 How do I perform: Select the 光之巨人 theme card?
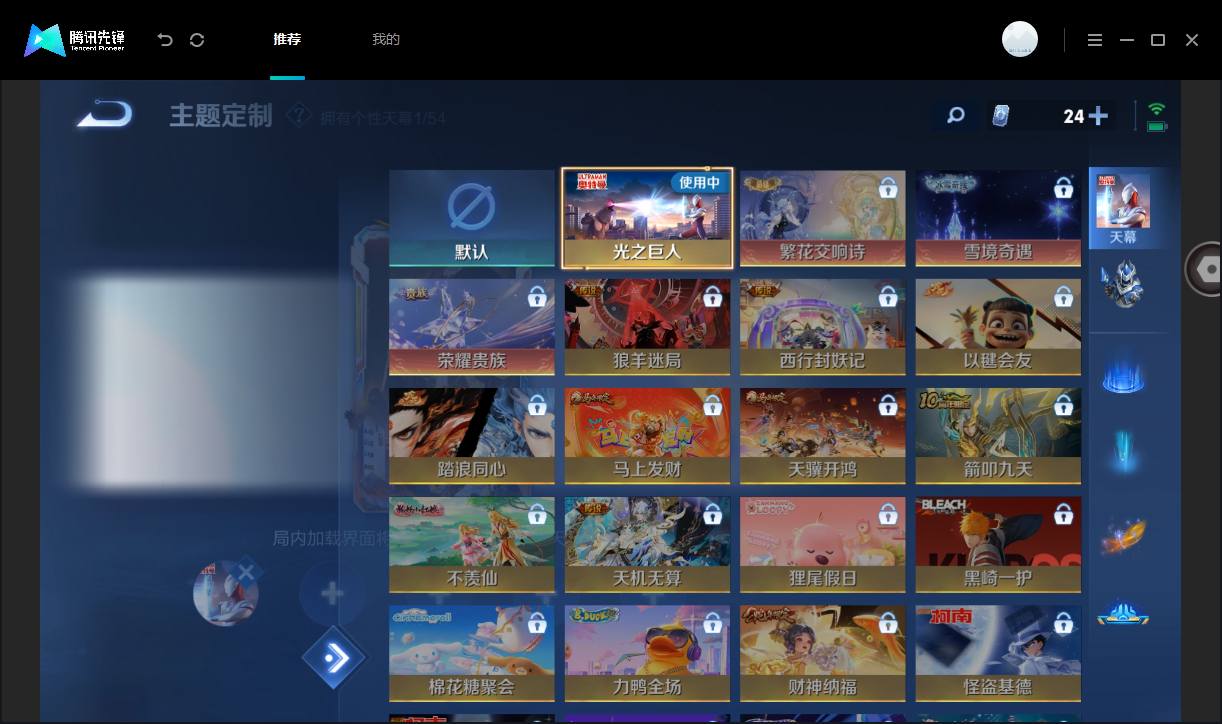coord(647,218)
